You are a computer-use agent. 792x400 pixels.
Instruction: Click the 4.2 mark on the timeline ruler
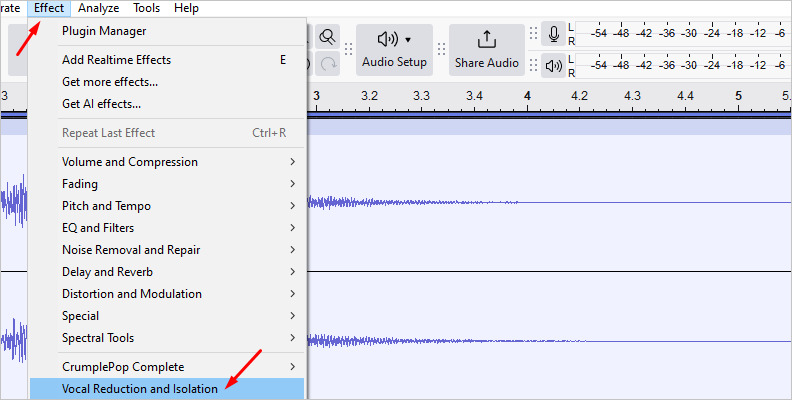[x=579, y=96]
